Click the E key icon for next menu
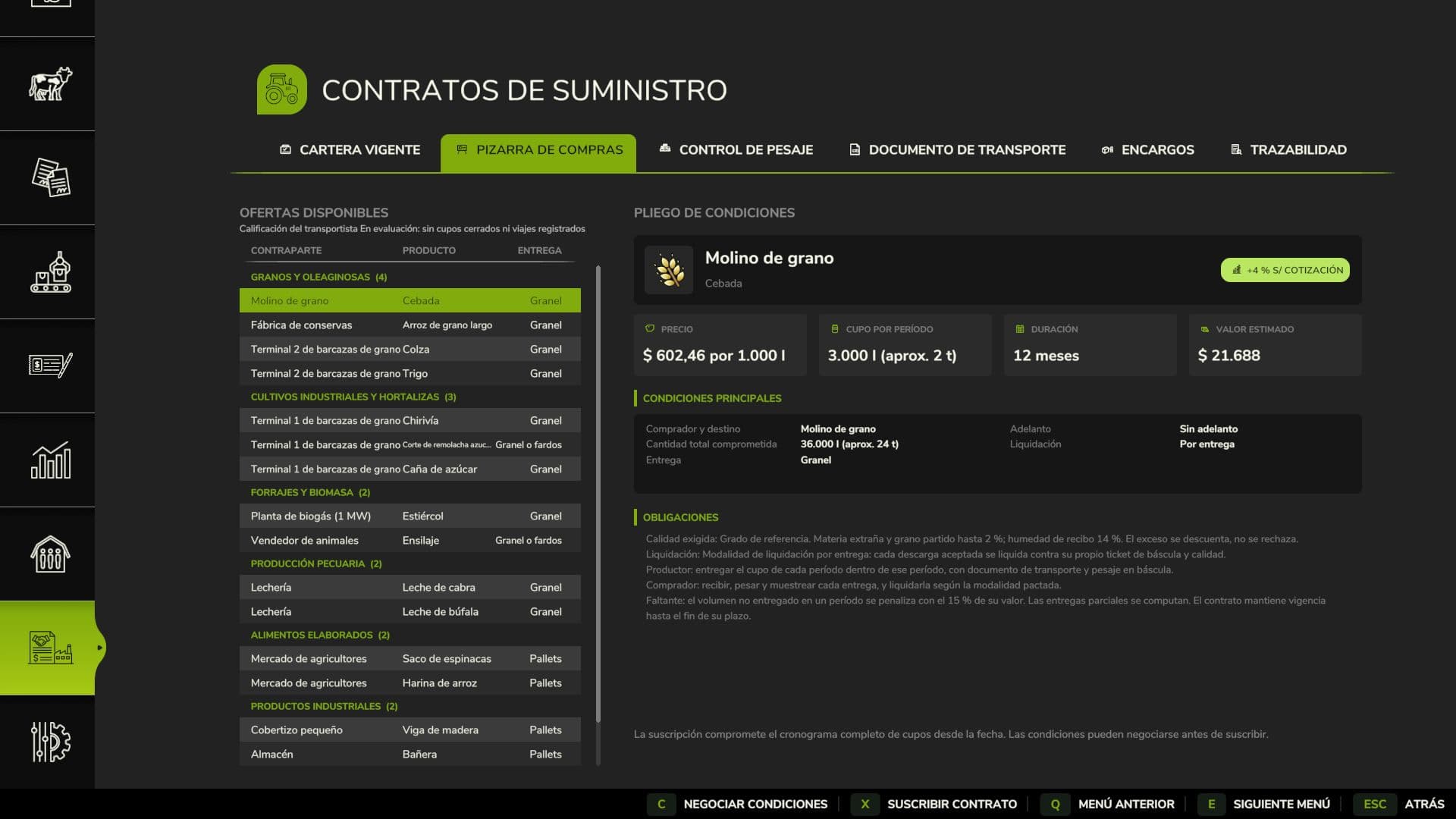The height and width of the screenshot is (819, 1456). pos(1211,804)
